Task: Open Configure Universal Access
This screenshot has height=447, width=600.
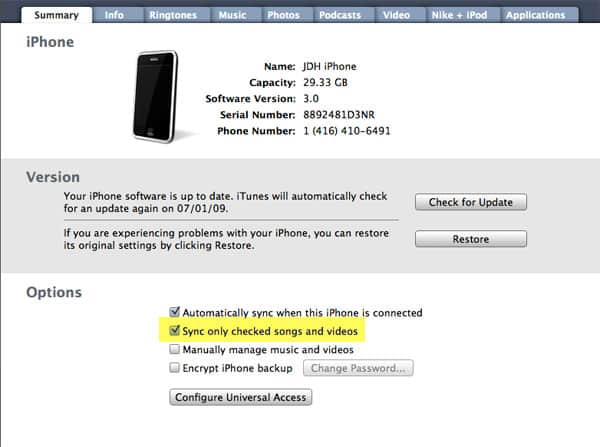Action: pos(241,397)
